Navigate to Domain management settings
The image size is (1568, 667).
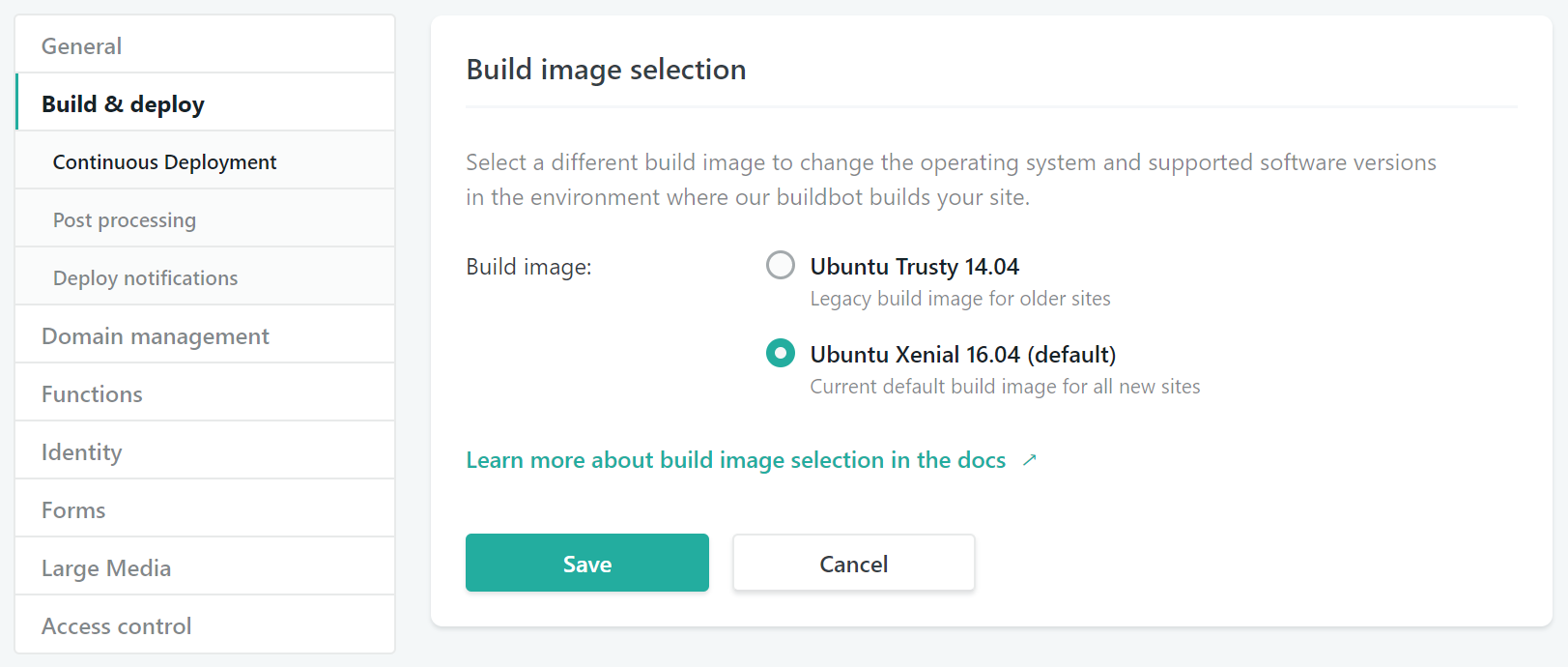click(x=155, y=336)
